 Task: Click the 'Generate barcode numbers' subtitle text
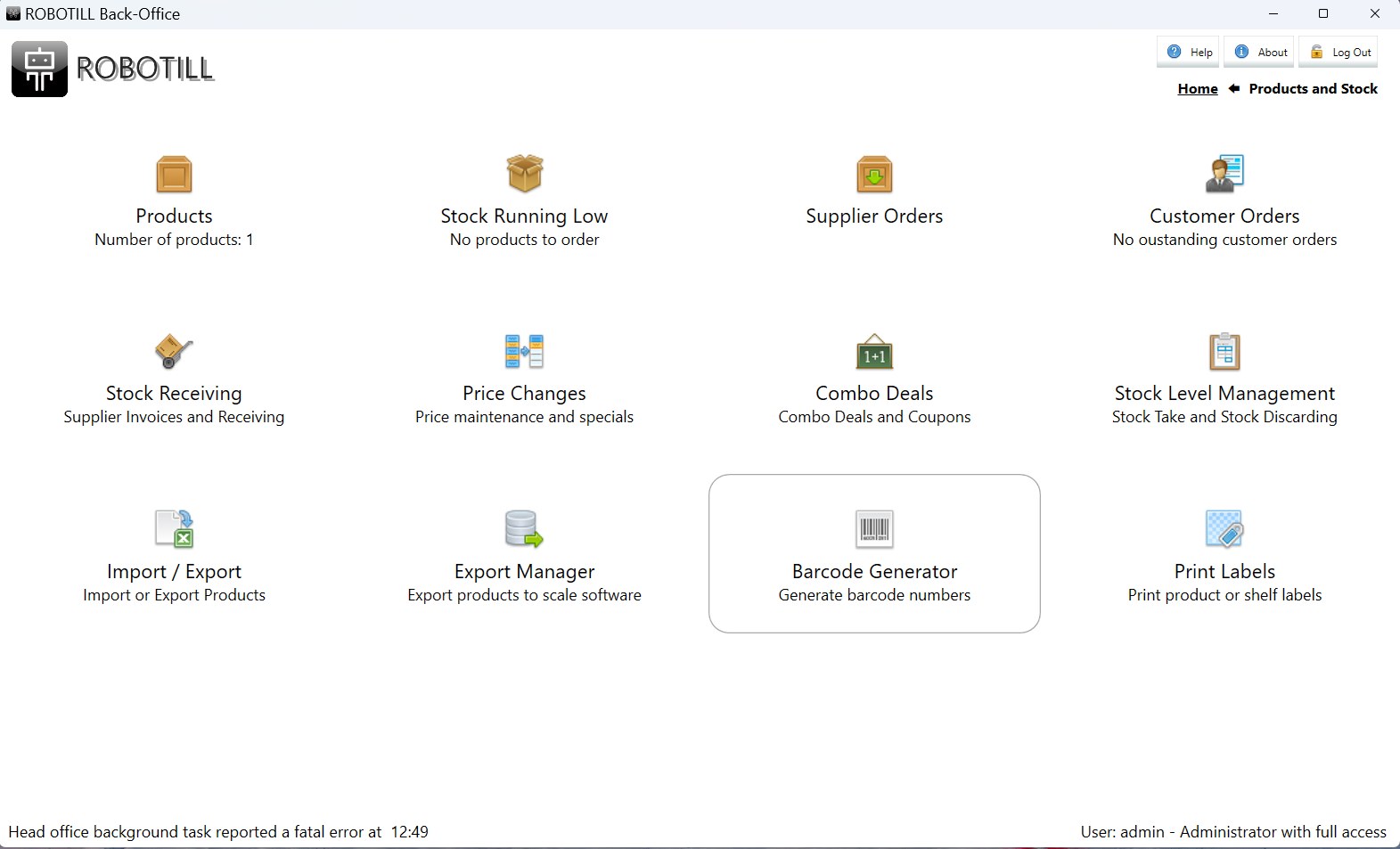click(874, 595)
